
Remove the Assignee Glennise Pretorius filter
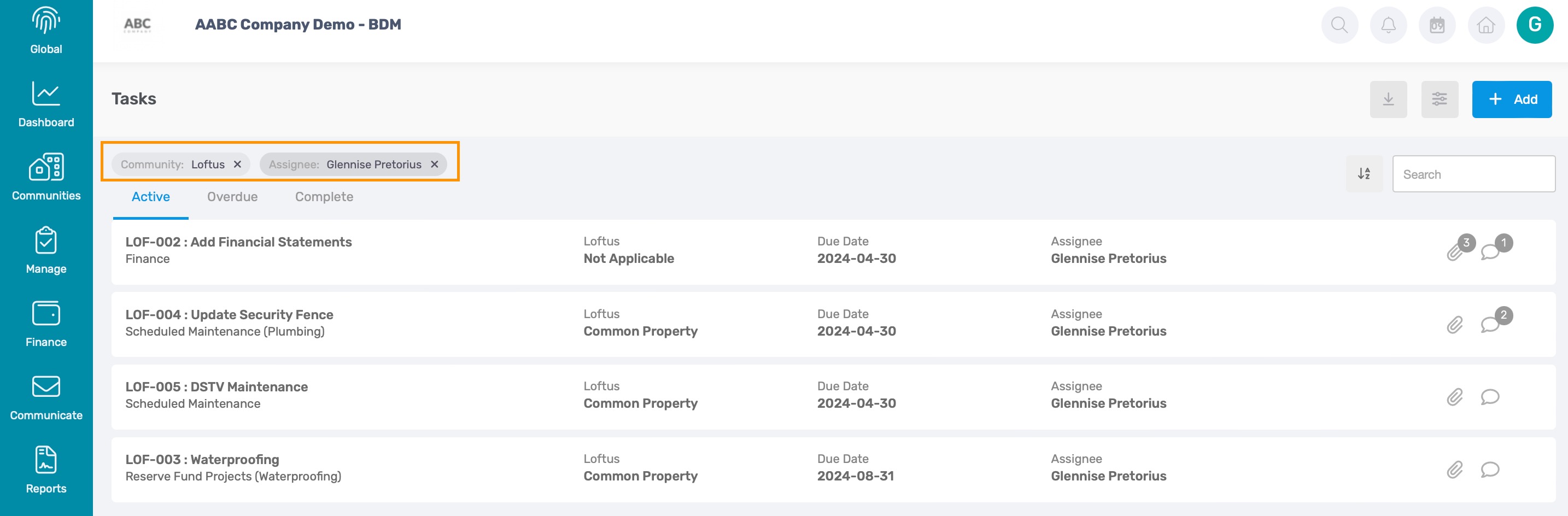[x=435, y=165]
